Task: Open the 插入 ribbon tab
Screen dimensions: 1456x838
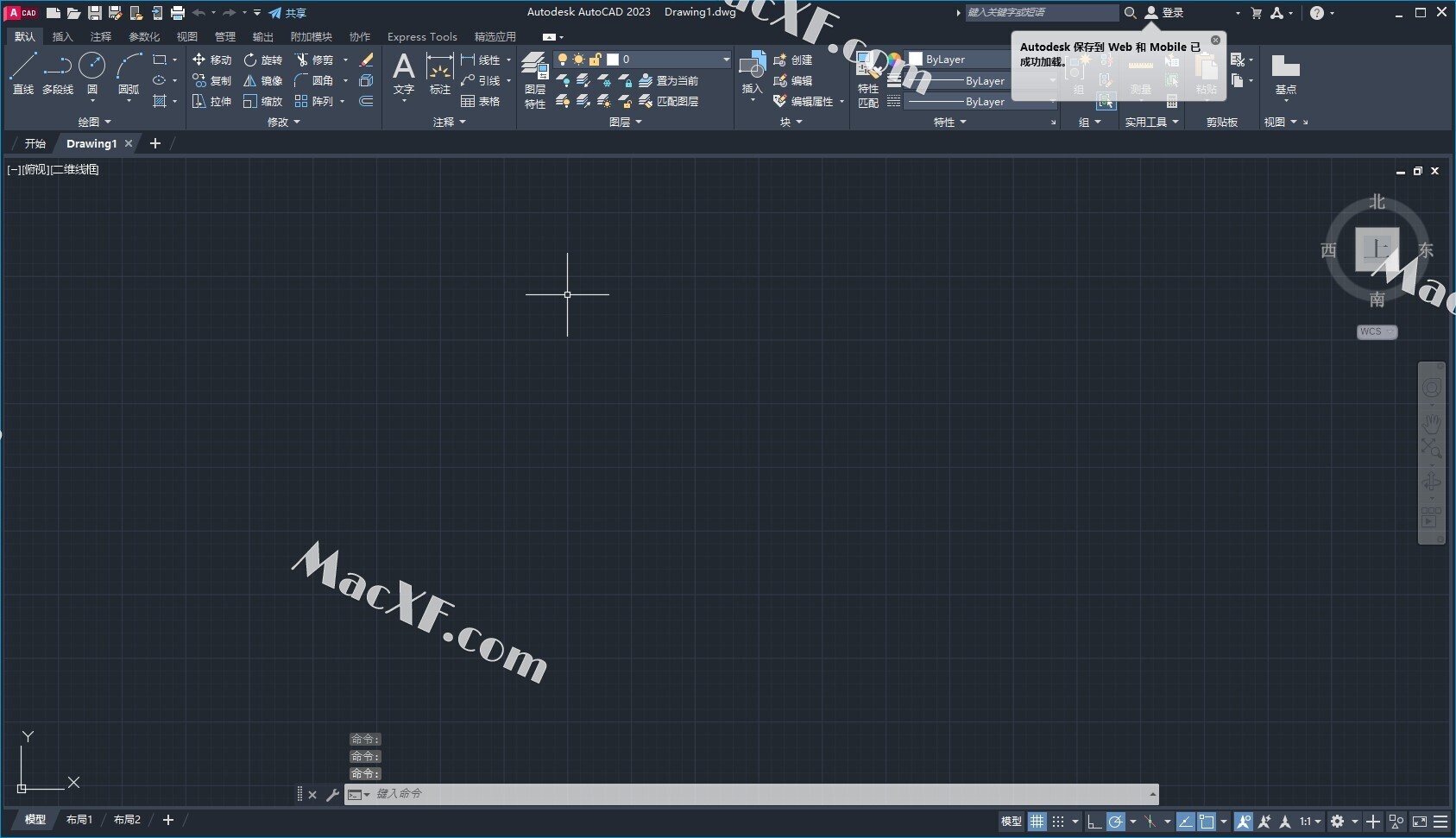Action: (x=62, y=36)
